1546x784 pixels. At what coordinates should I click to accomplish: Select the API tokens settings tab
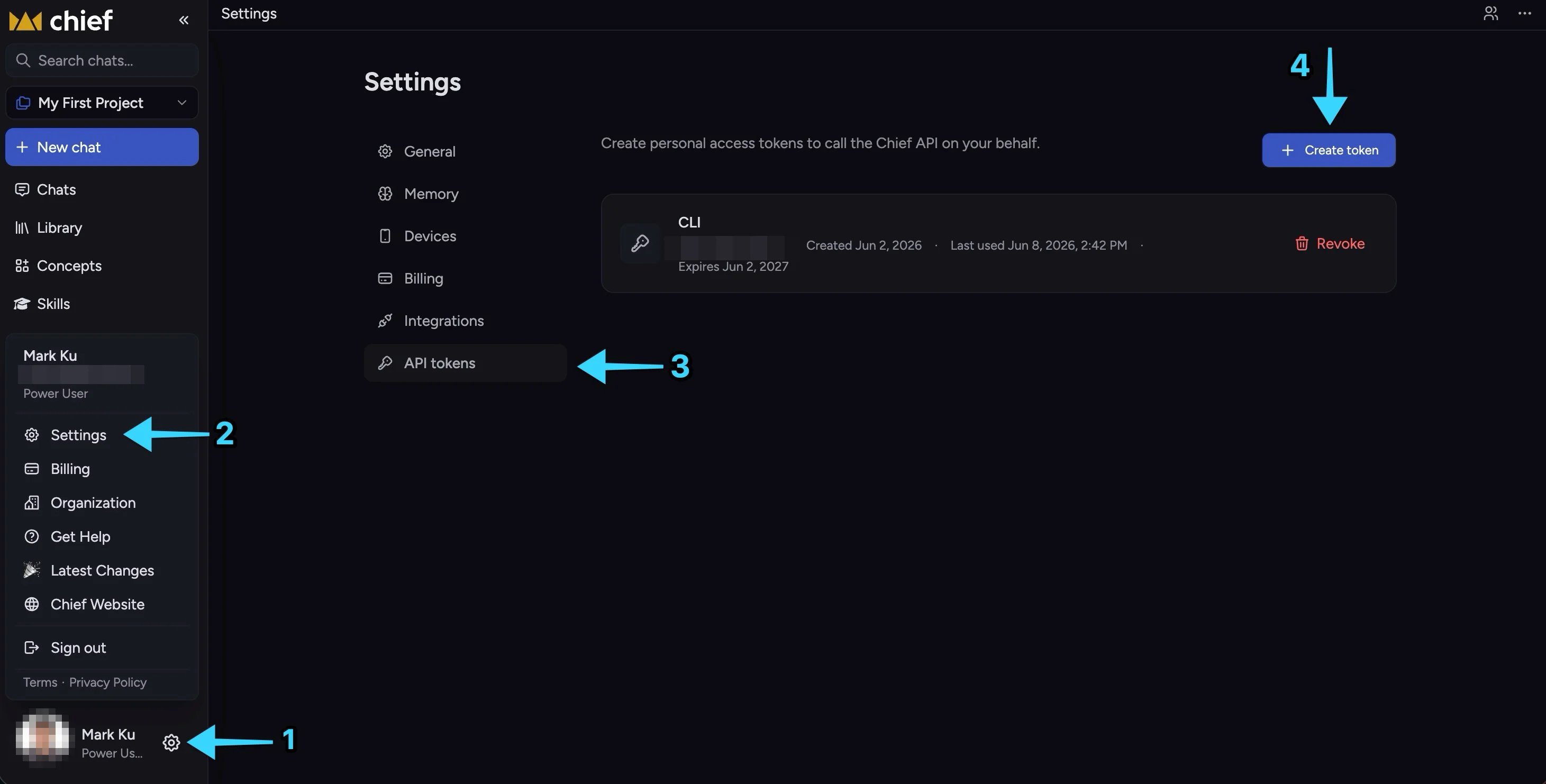[465, 363]
